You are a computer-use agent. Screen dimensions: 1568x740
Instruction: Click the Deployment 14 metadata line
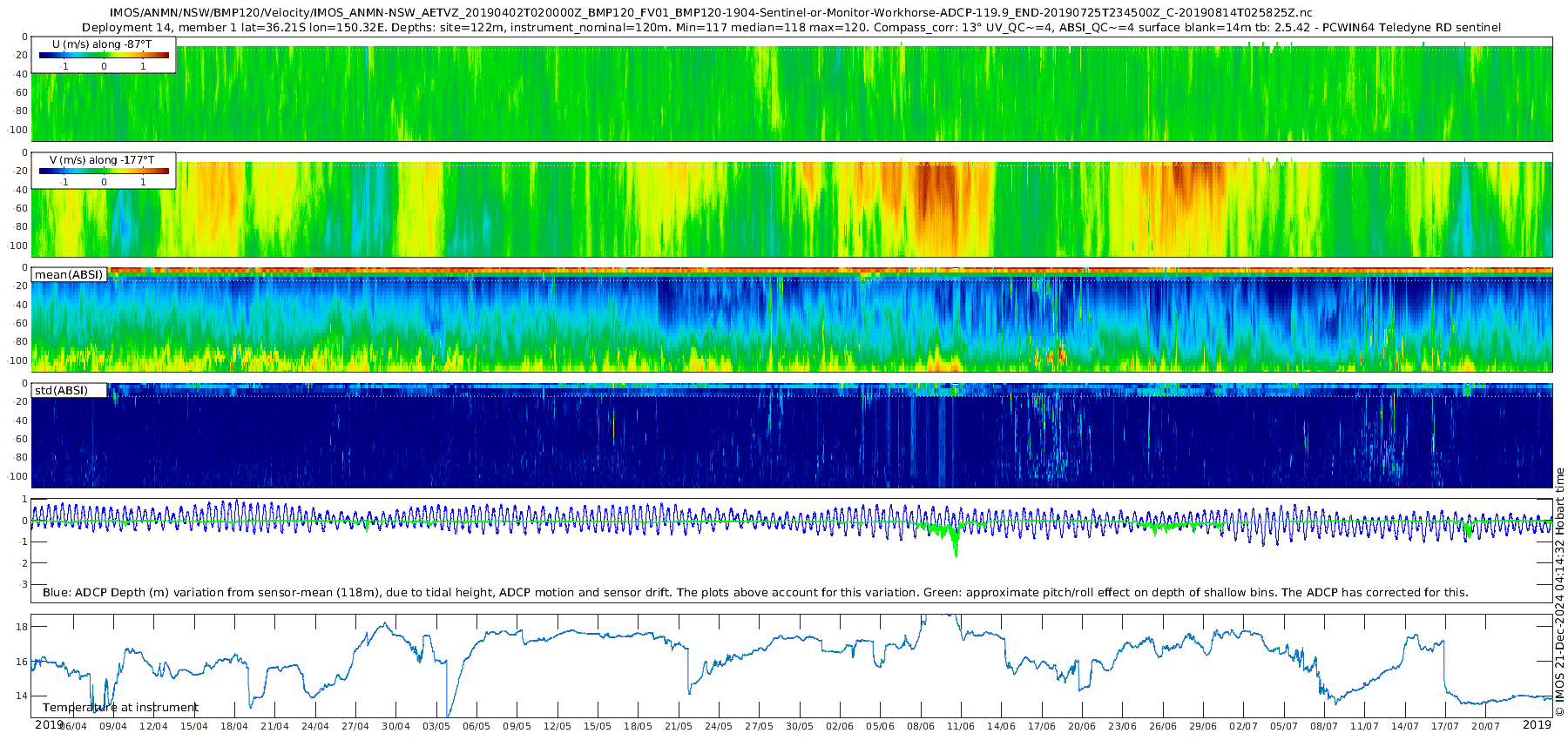(x=791, y=28)
